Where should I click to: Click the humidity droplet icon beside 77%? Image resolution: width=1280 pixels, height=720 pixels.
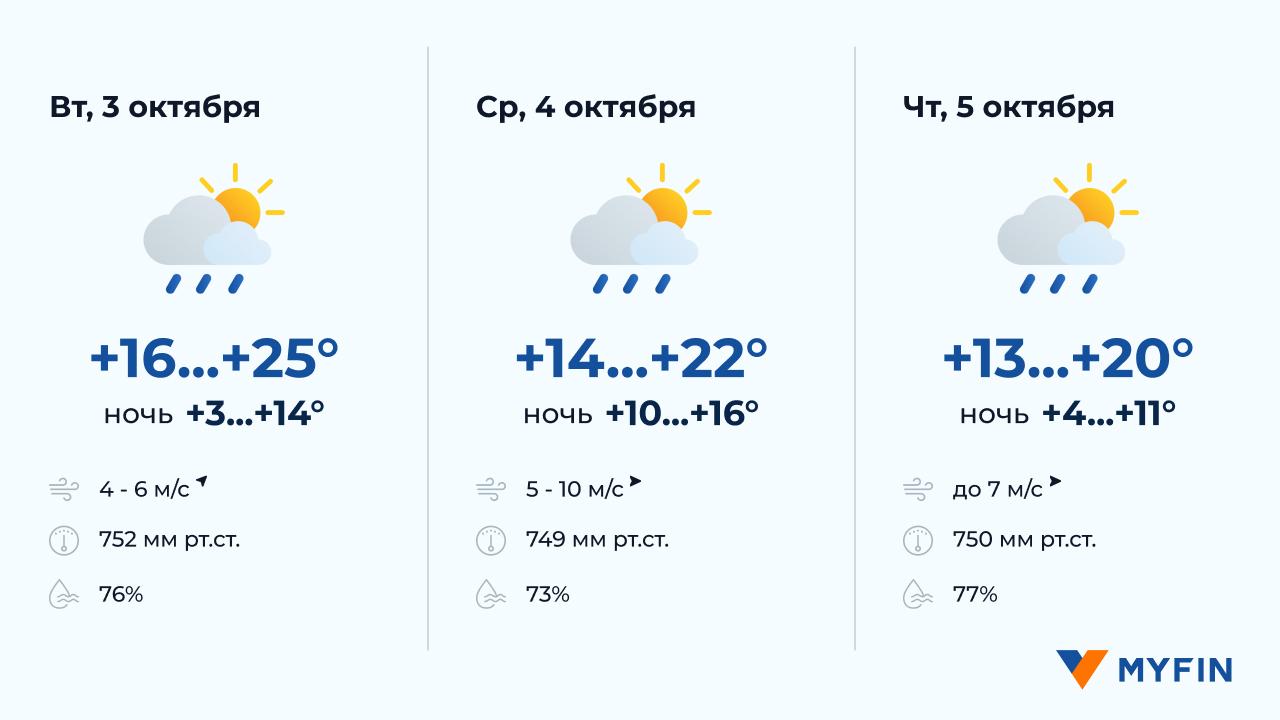917,595
